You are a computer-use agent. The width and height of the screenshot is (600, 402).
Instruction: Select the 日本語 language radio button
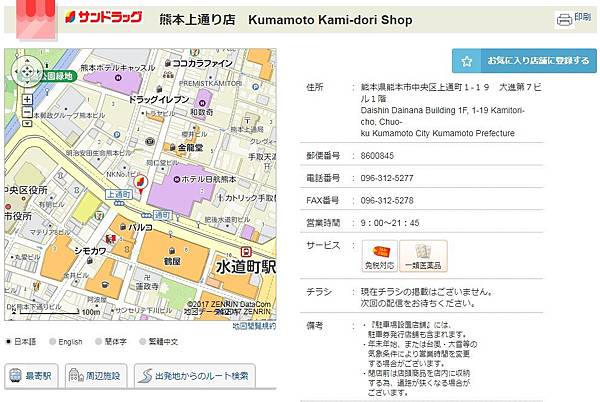coord(8,341)
